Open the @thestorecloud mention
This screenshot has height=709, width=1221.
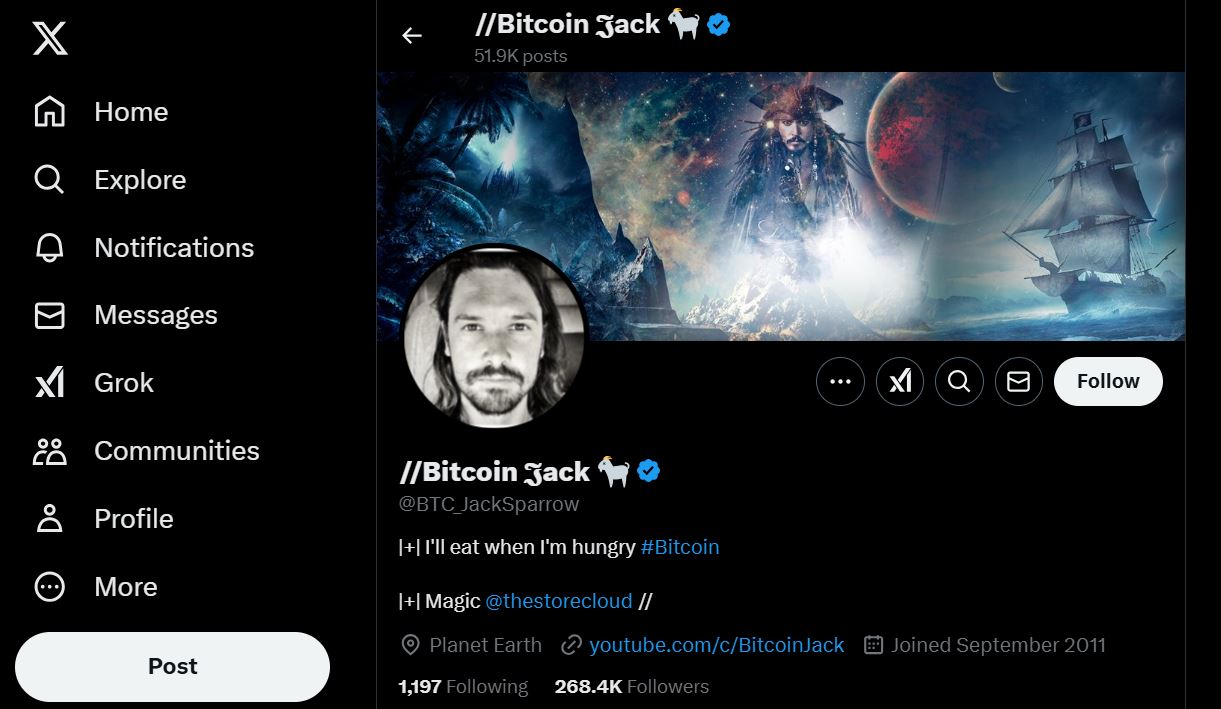pyautogui.click(x=558, y=601)
